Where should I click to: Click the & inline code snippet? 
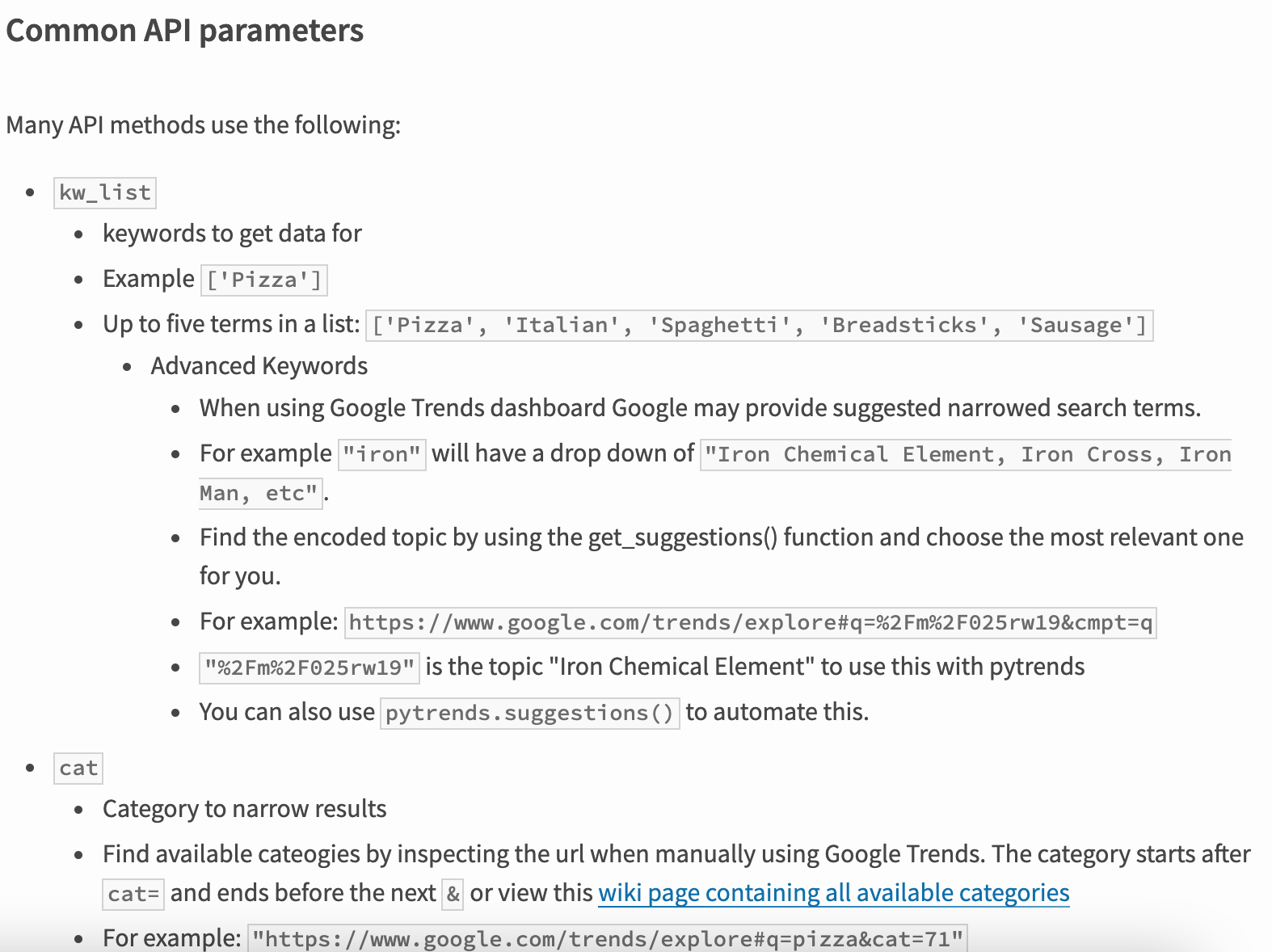point(453,895)
